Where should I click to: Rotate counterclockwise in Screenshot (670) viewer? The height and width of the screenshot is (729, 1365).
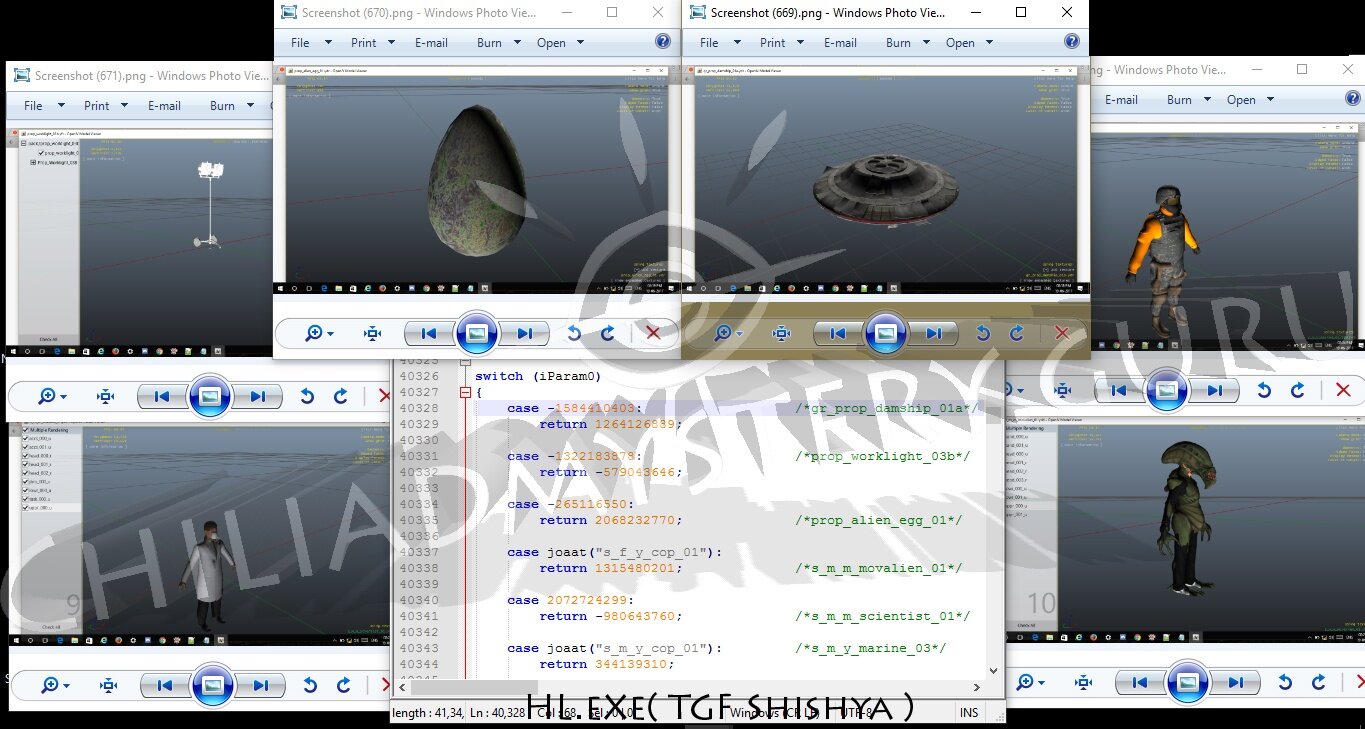coord(574,333)
